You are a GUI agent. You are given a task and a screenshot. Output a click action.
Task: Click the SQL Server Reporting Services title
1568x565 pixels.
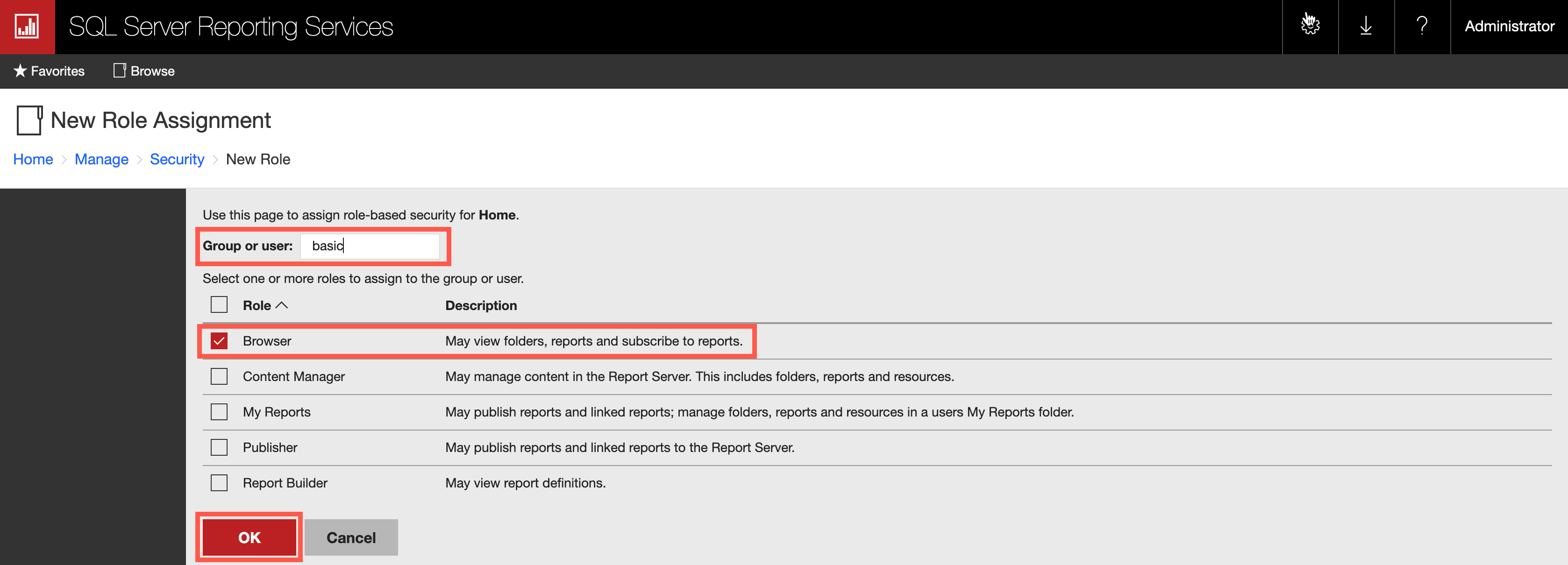pyautogui.click(x=231, y=27)
